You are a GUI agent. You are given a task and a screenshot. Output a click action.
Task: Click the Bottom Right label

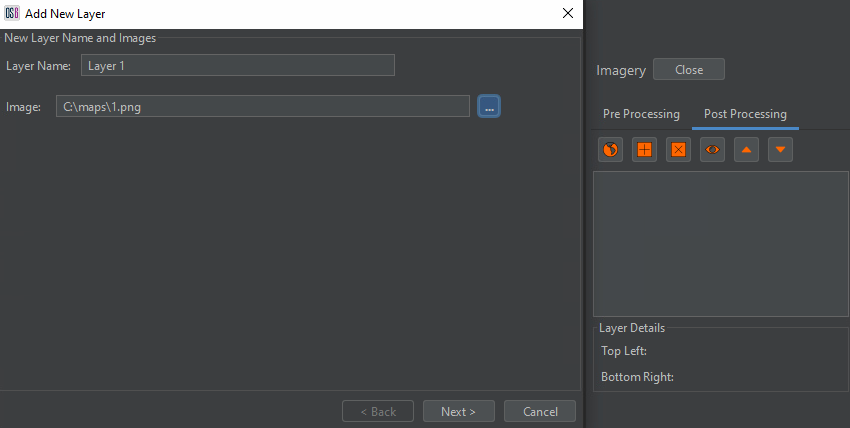638,377
